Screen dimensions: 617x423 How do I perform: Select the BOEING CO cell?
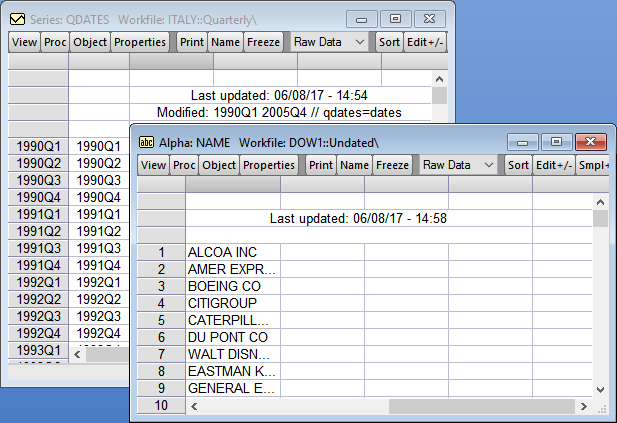click(x=233, y=286)
